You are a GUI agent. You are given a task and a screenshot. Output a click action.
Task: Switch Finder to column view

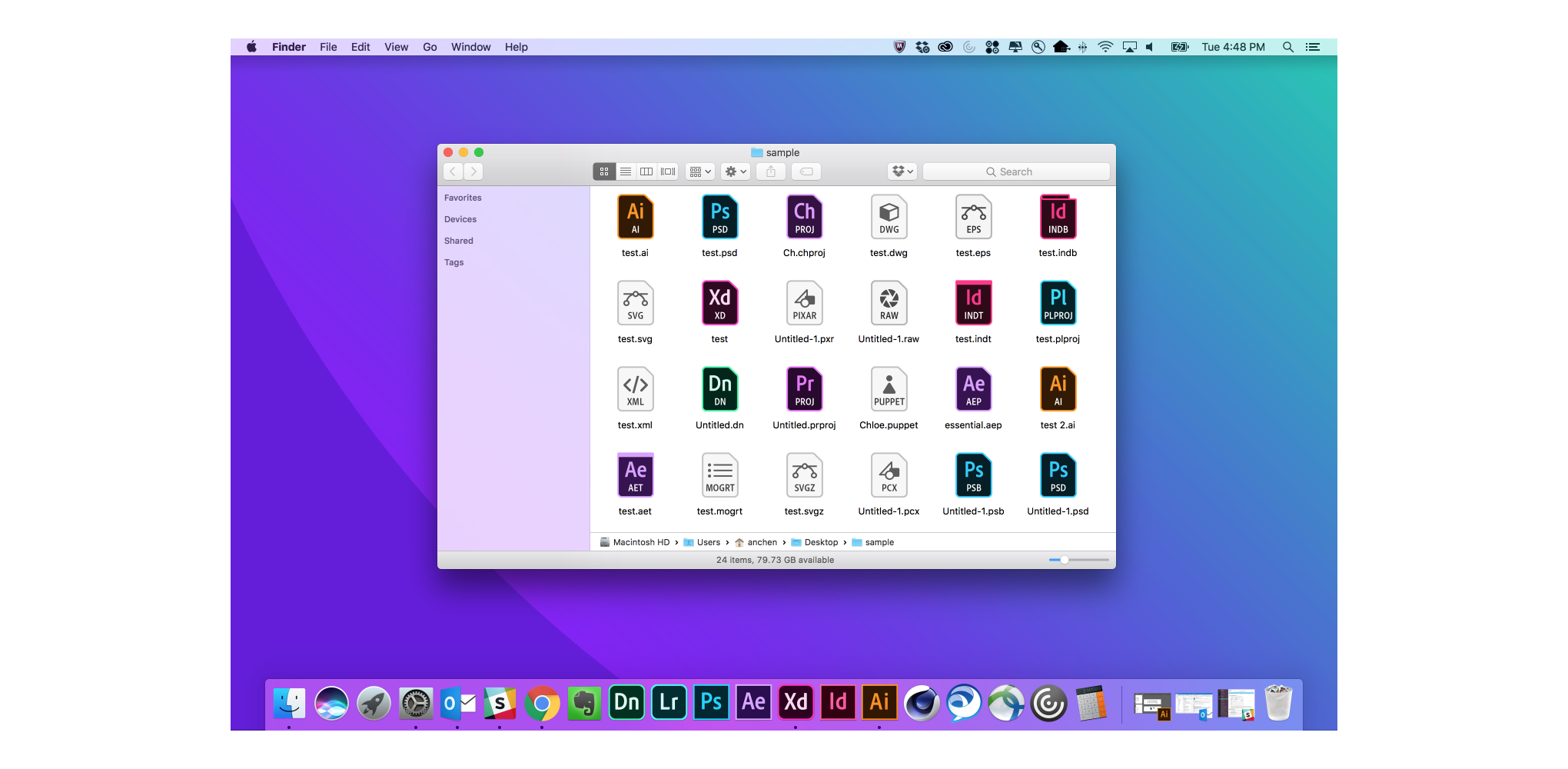pyautogui.click(x=646, y=171)
